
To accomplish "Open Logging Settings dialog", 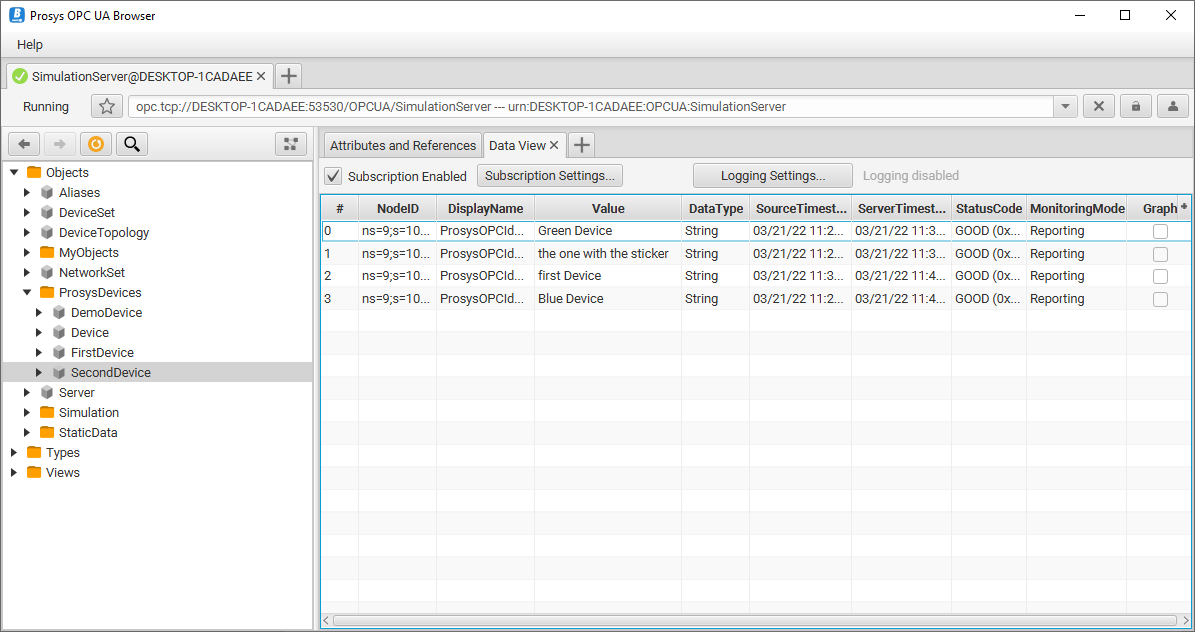I will [x=772, y=176].
